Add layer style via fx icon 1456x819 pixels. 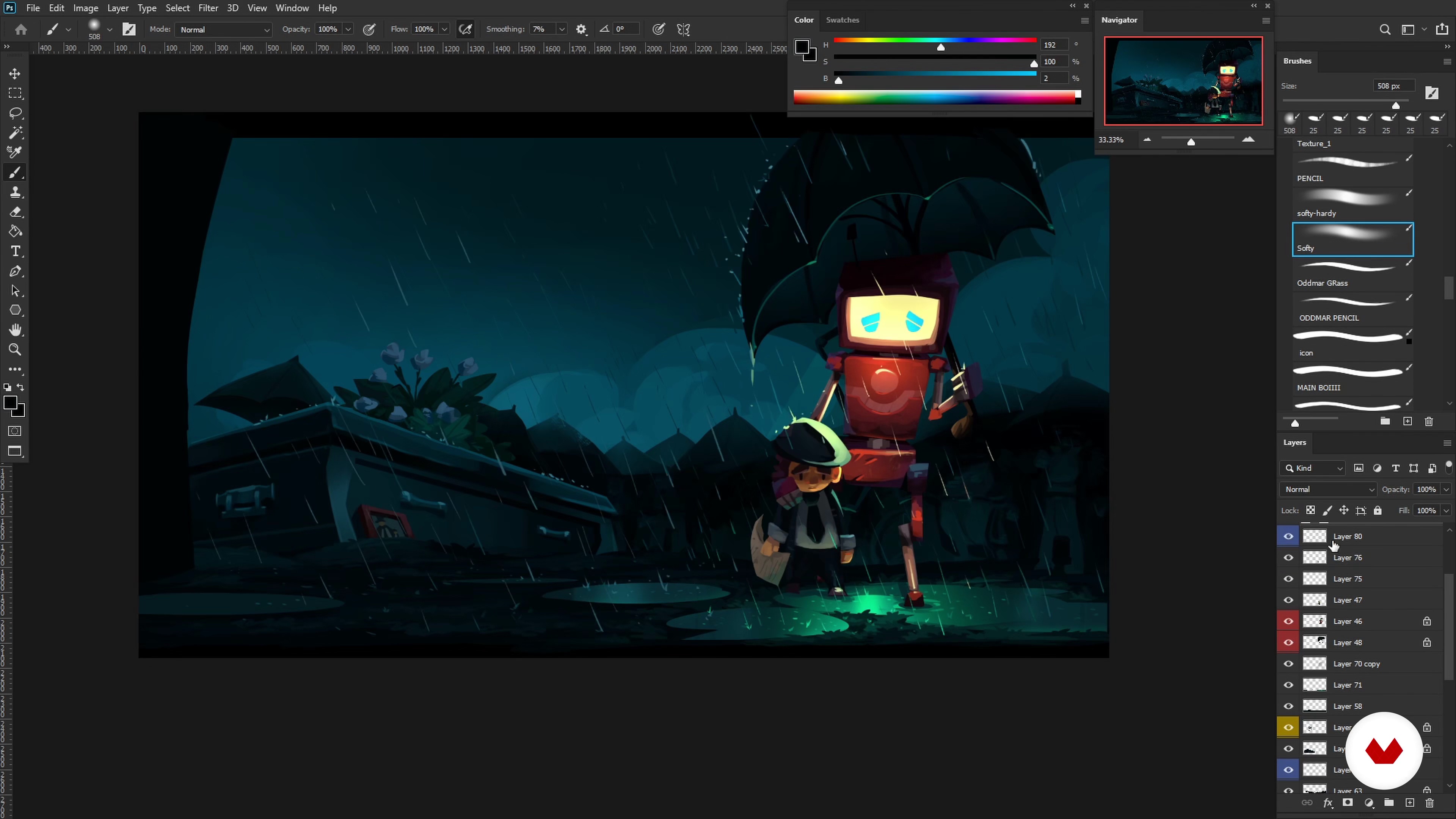(x=1328, y=803)
